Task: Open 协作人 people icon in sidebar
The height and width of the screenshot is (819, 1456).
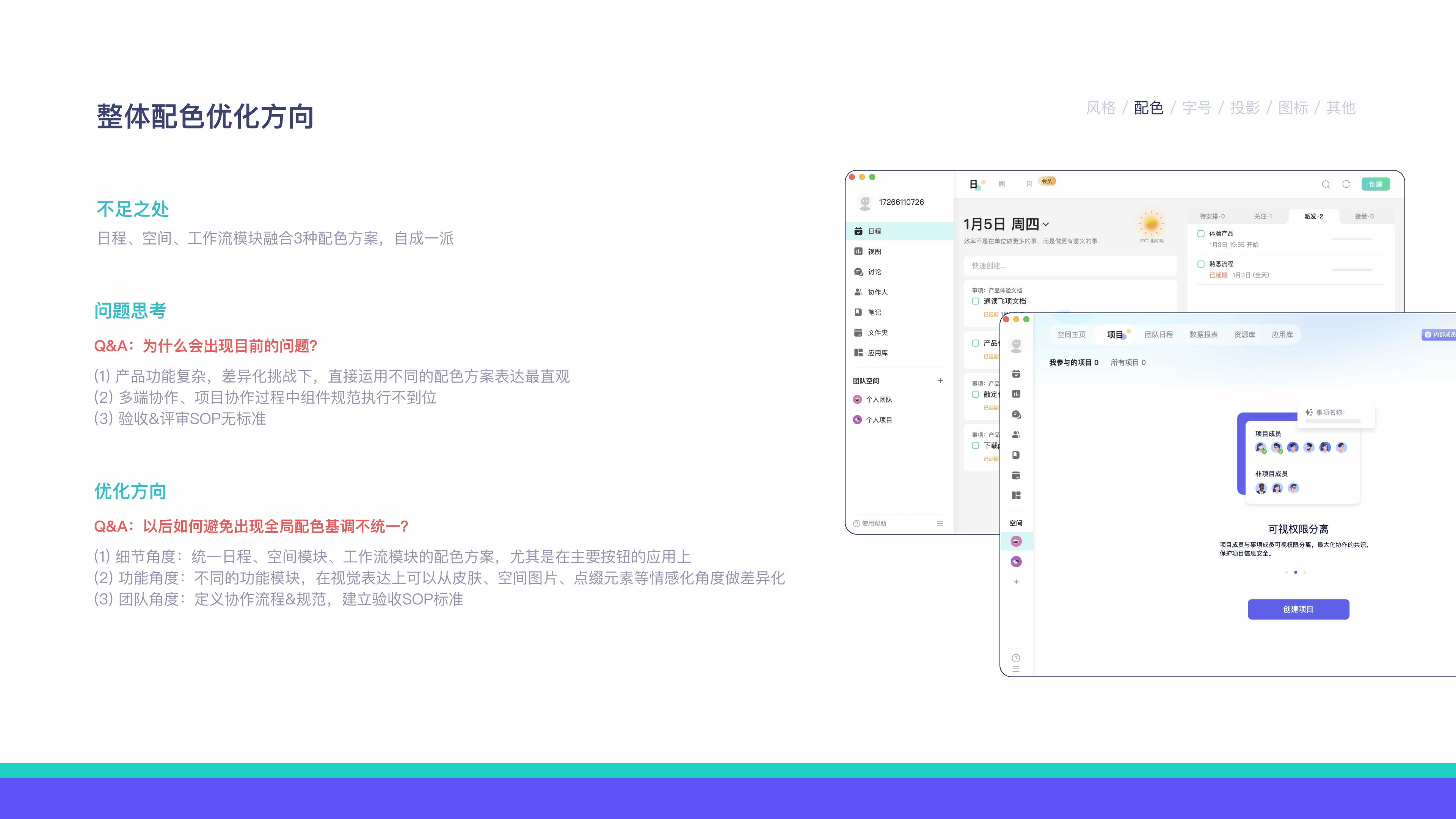Action: click(x=858, y=292)
